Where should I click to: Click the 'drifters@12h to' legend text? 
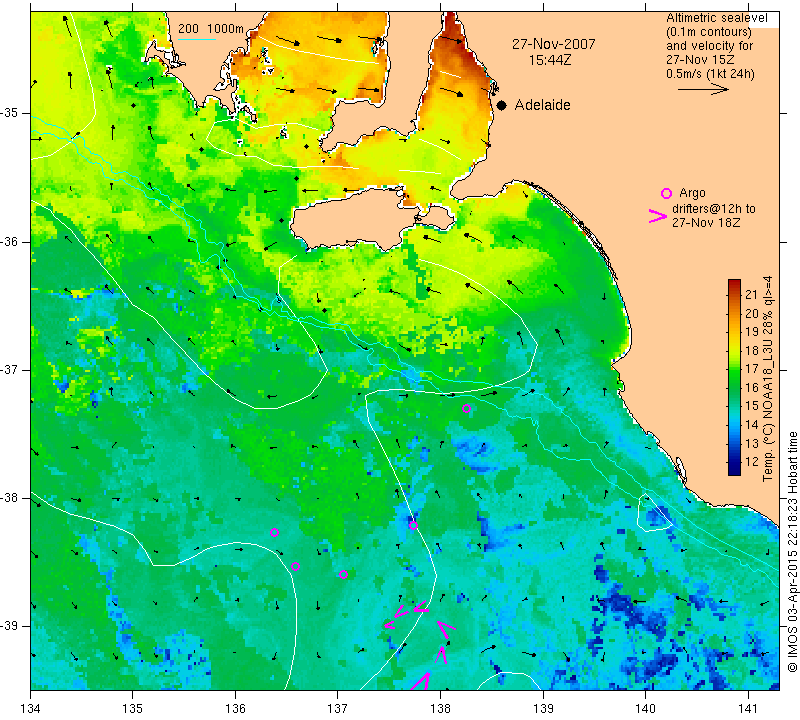[x=714, y=209]
